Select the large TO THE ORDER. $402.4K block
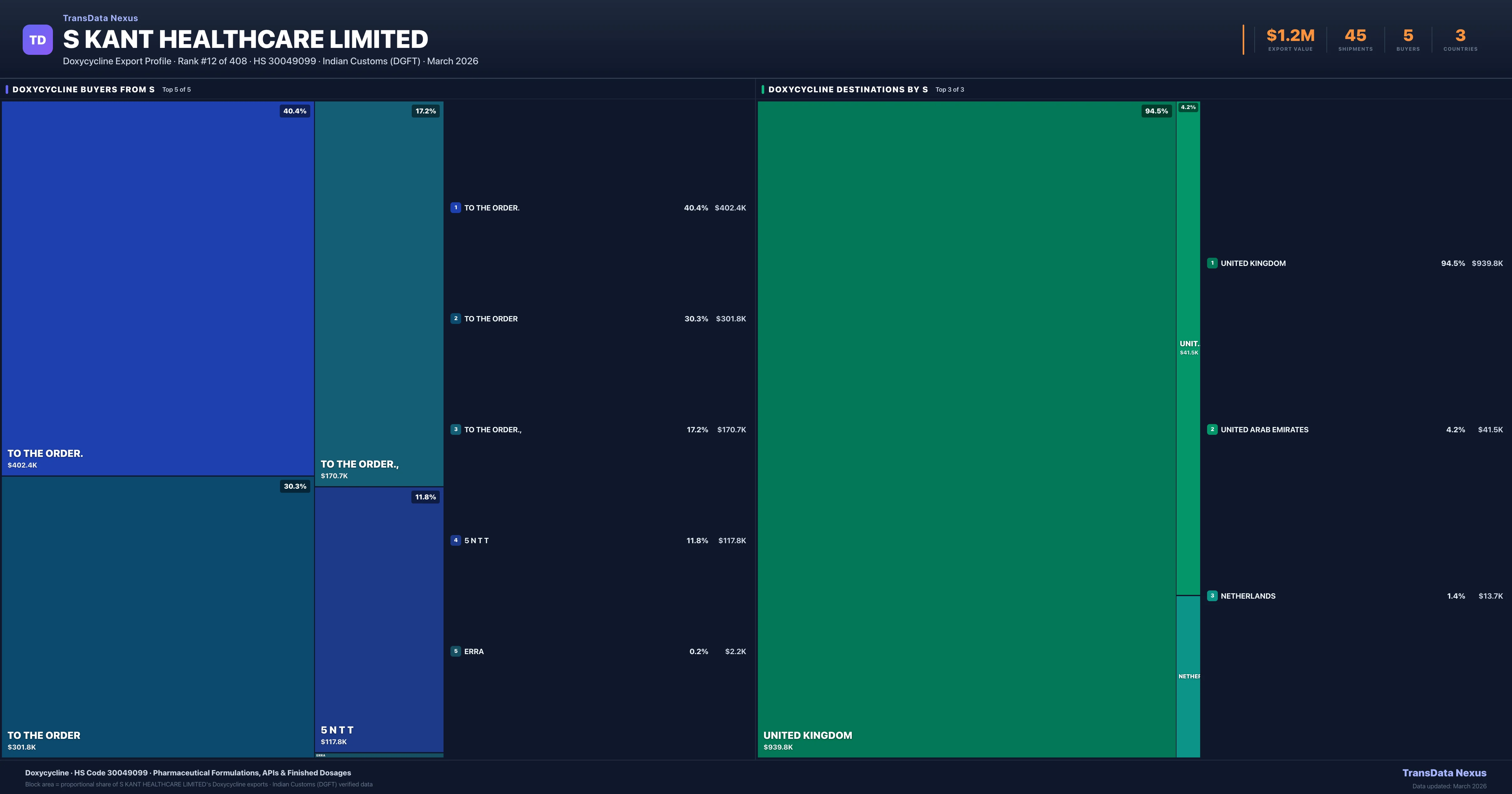This screenshot has width=1512, height=794. [157, 288]
